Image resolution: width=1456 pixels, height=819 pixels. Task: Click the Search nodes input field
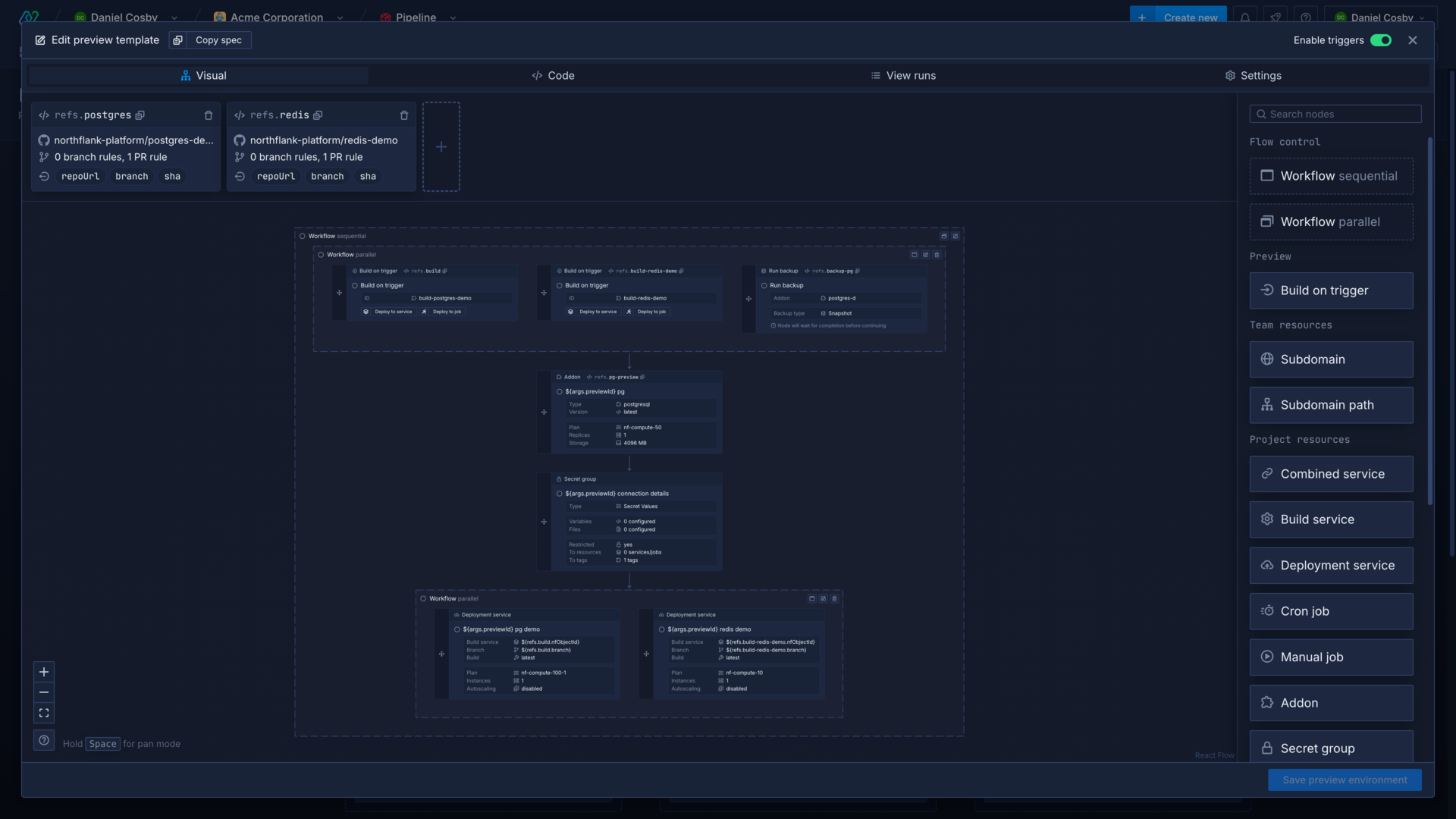pos(1335,114)
